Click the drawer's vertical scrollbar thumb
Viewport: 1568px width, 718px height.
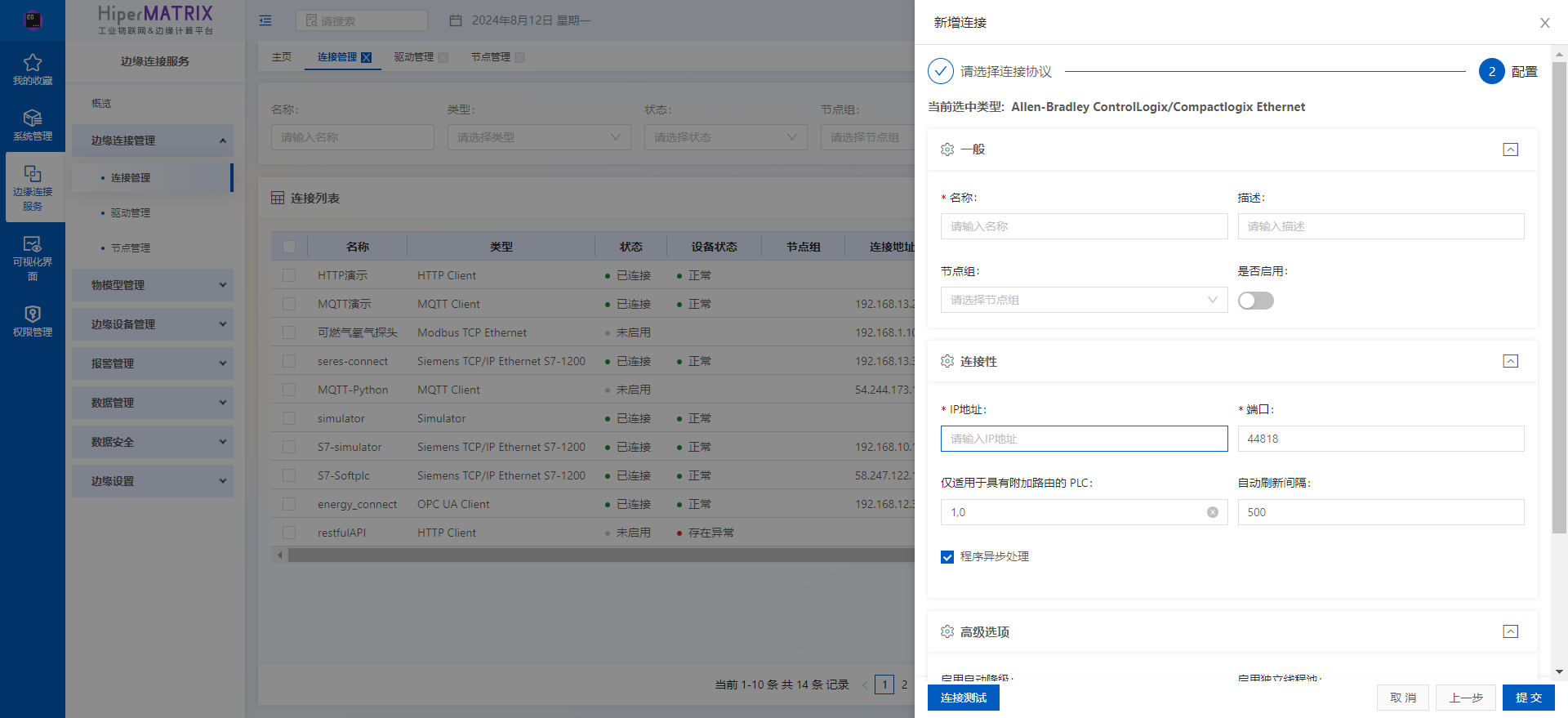click(1559, 298)
